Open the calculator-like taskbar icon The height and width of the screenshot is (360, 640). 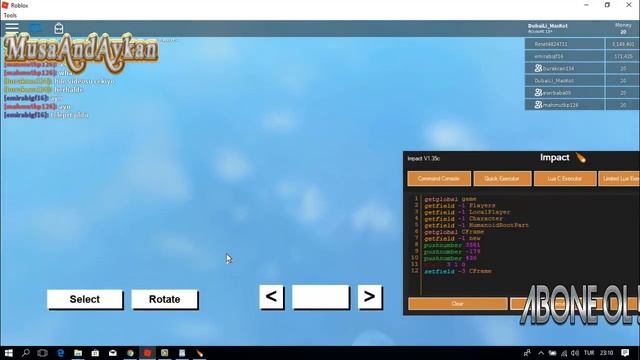[x=182, y=353]
